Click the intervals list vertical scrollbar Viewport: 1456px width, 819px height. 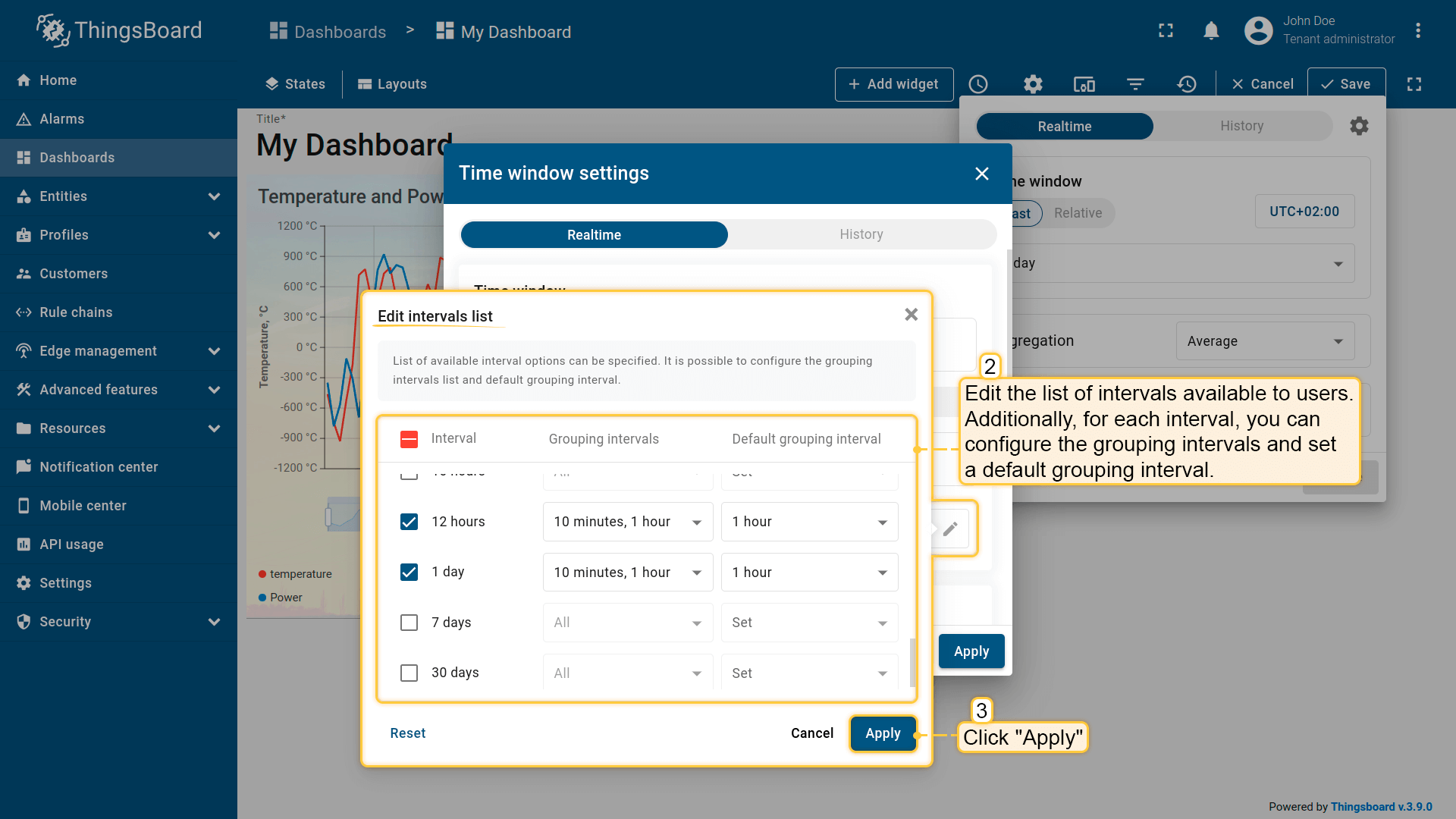tap(912, 661)
